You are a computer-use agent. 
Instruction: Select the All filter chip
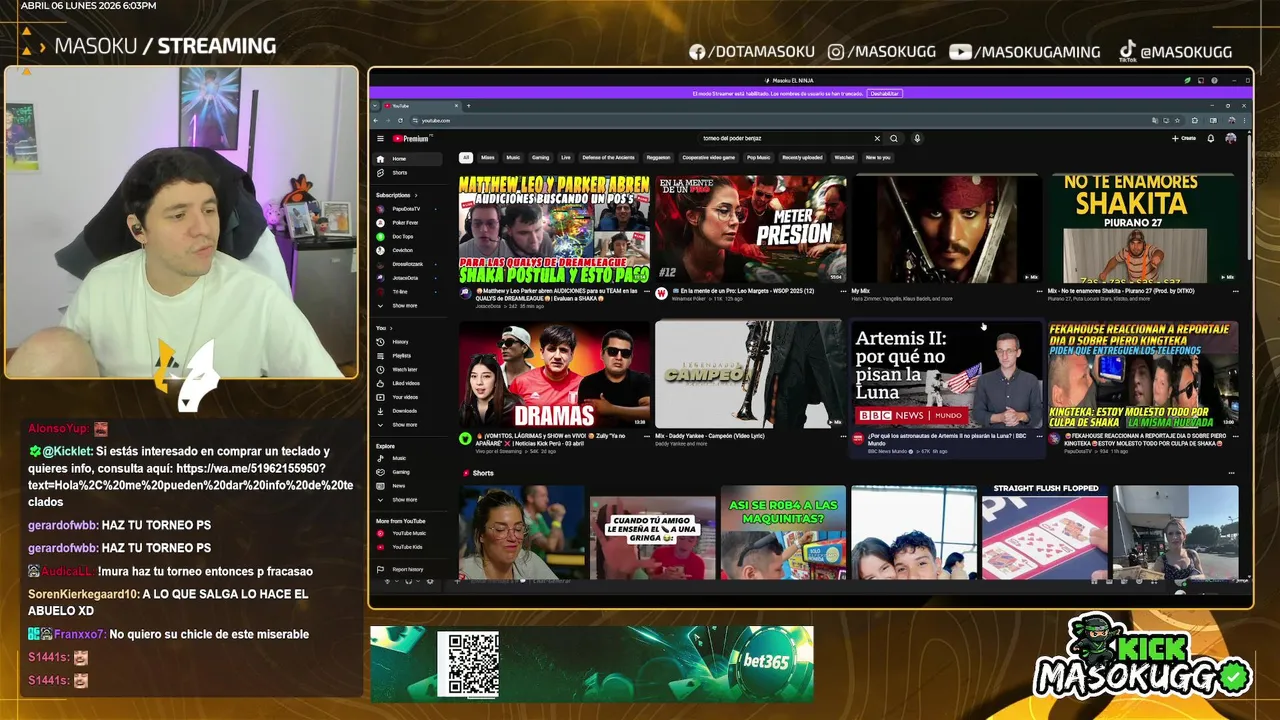point(466,157)
